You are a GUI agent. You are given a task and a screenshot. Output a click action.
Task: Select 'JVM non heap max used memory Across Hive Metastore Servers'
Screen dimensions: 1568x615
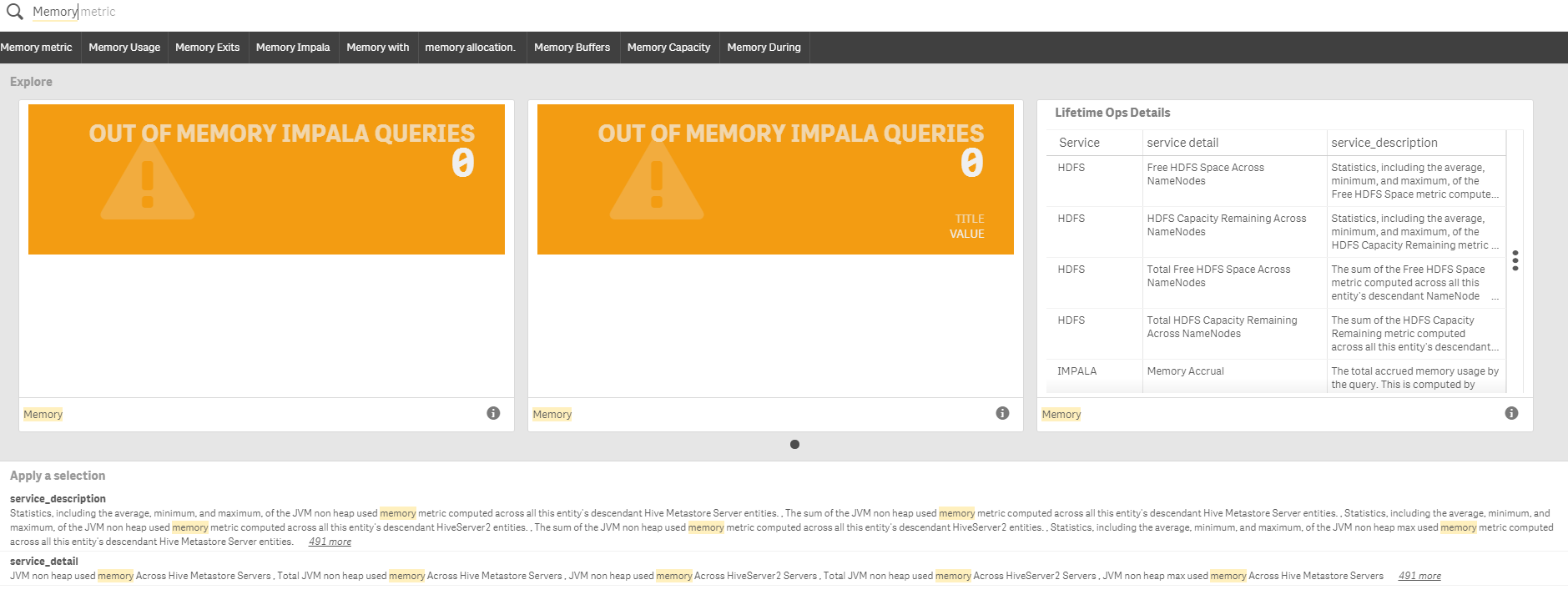(x=1243, y=576)
